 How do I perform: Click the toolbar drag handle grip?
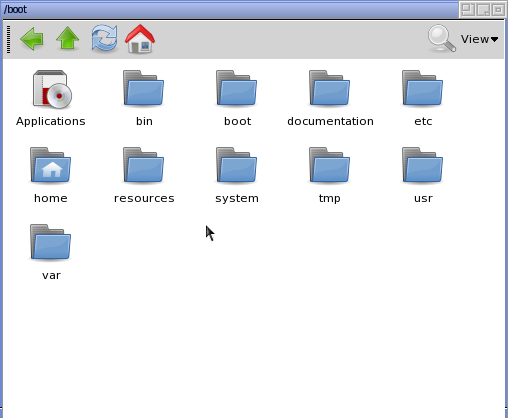(x=9, y=39)
